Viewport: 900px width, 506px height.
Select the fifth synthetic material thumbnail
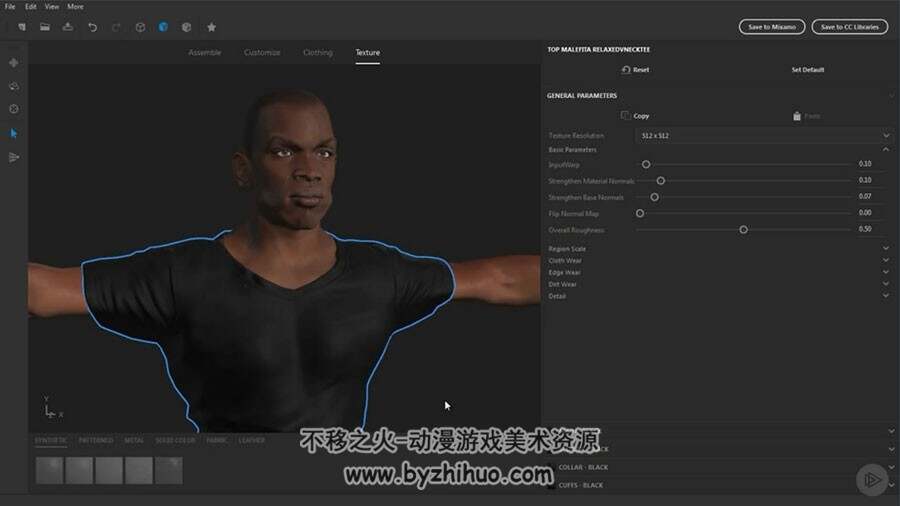[169, 470]
